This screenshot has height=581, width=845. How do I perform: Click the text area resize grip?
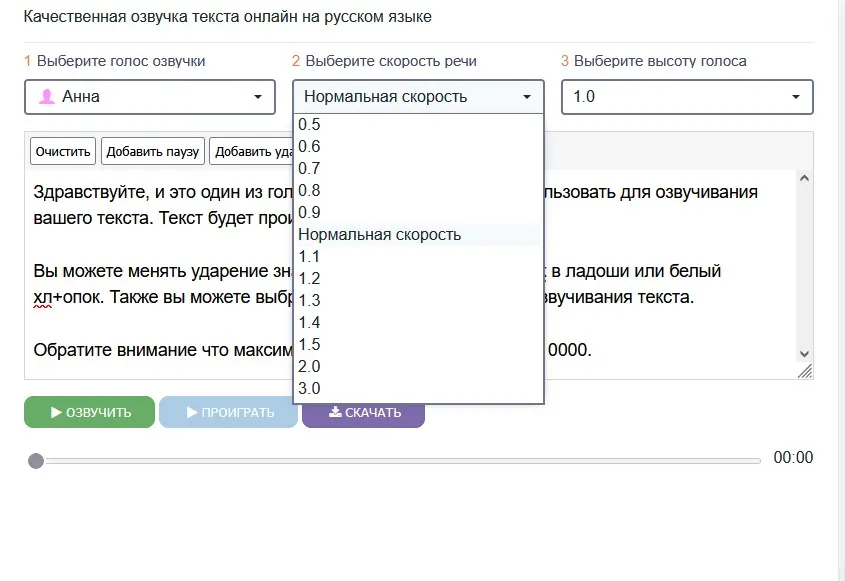click(805, 371)
